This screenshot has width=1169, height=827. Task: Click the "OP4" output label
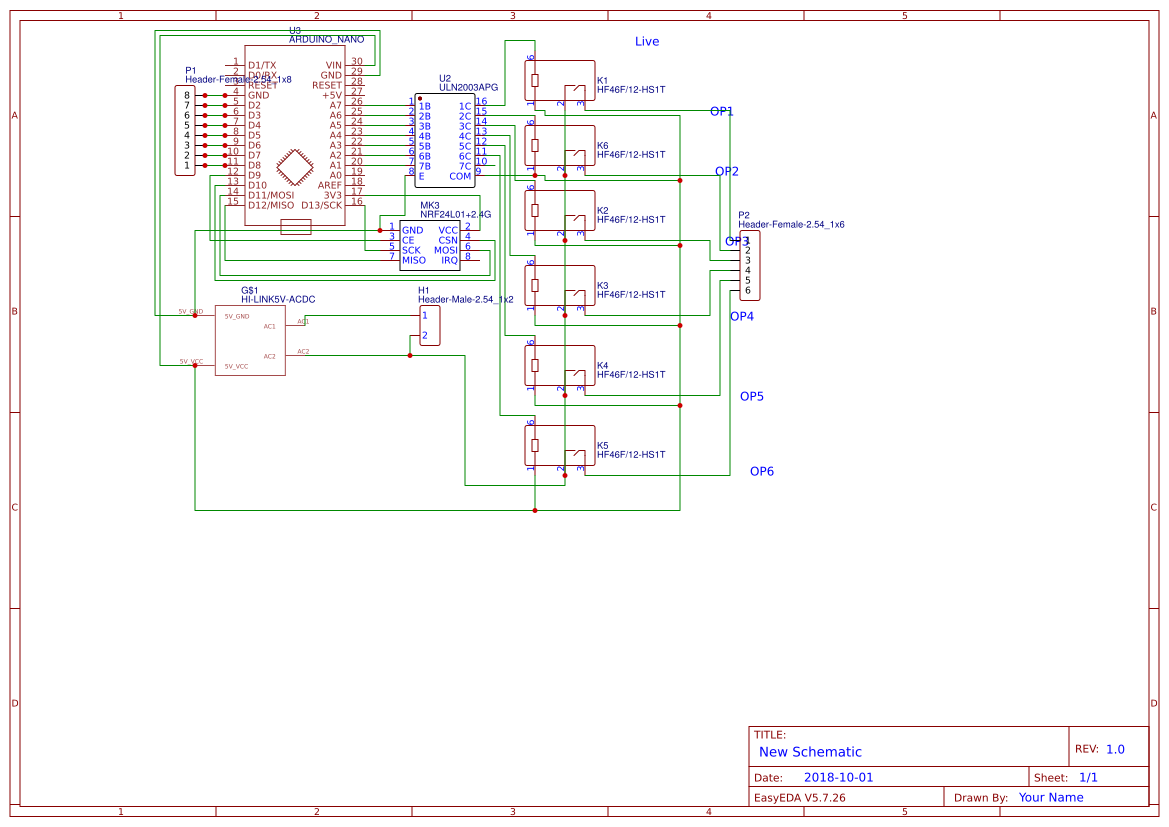pos(742,316)
